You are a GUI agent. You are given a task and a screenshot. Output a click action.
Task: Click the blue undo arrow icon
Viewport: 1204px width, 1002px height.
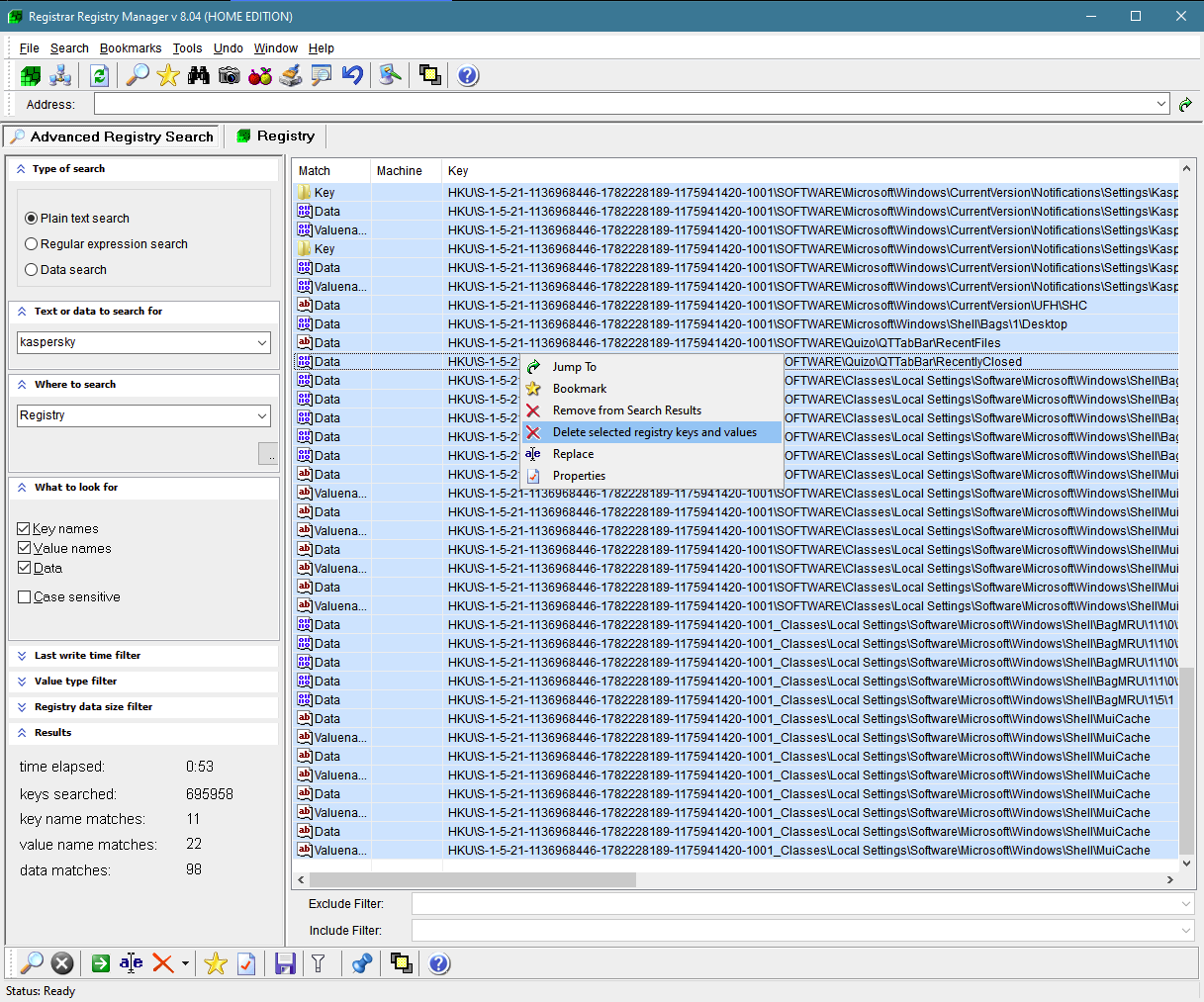click(x=352, y=75)
